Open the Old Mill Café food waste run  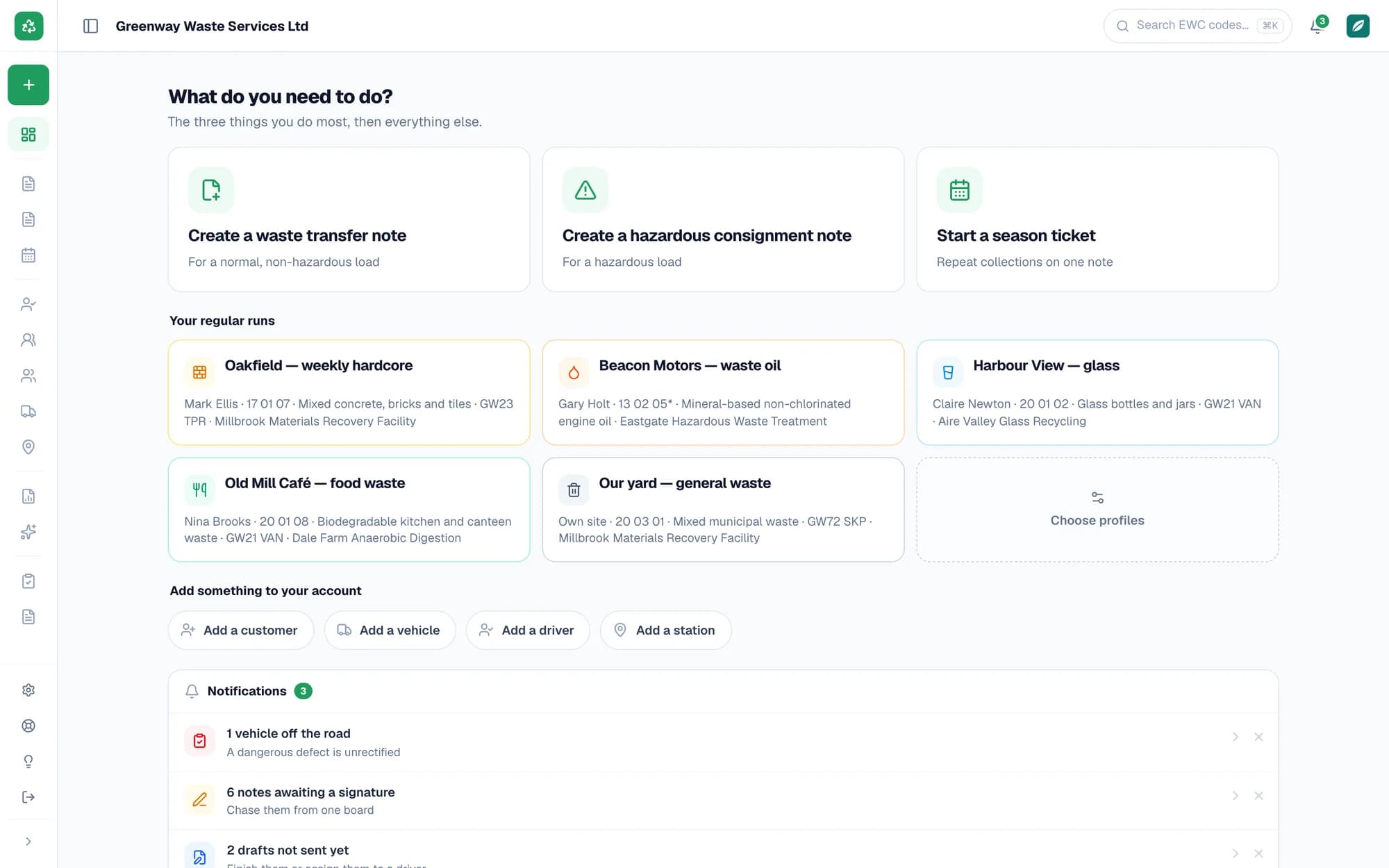(349, 510)
